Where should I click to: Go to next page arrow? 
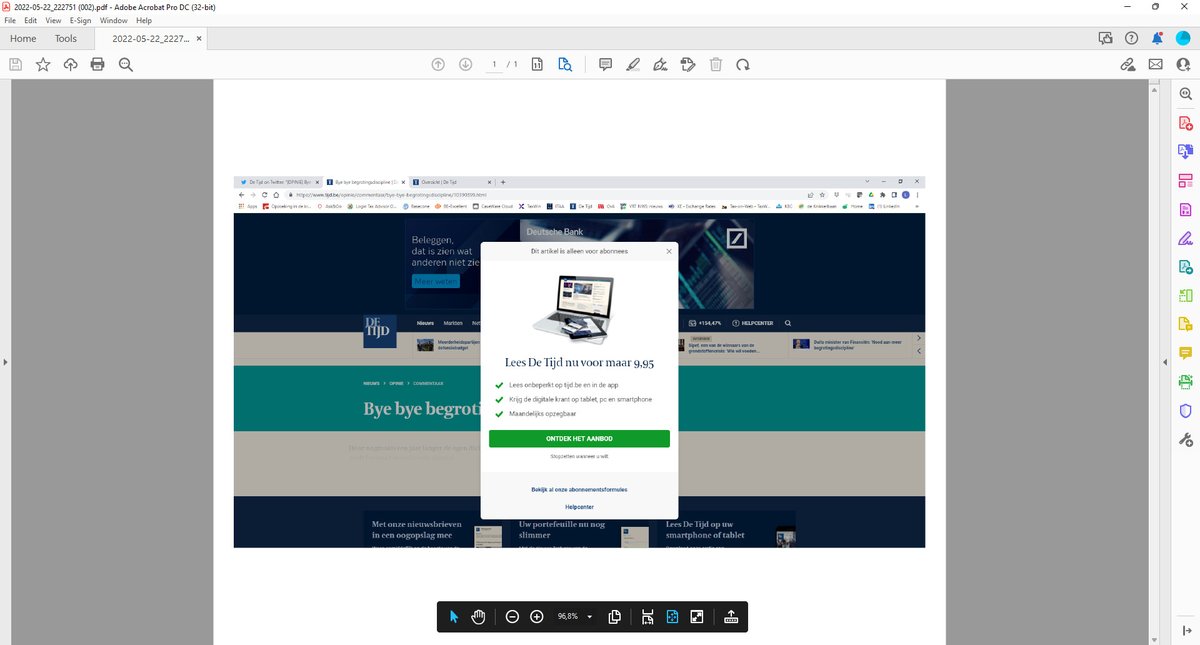(x=465, y=64)
